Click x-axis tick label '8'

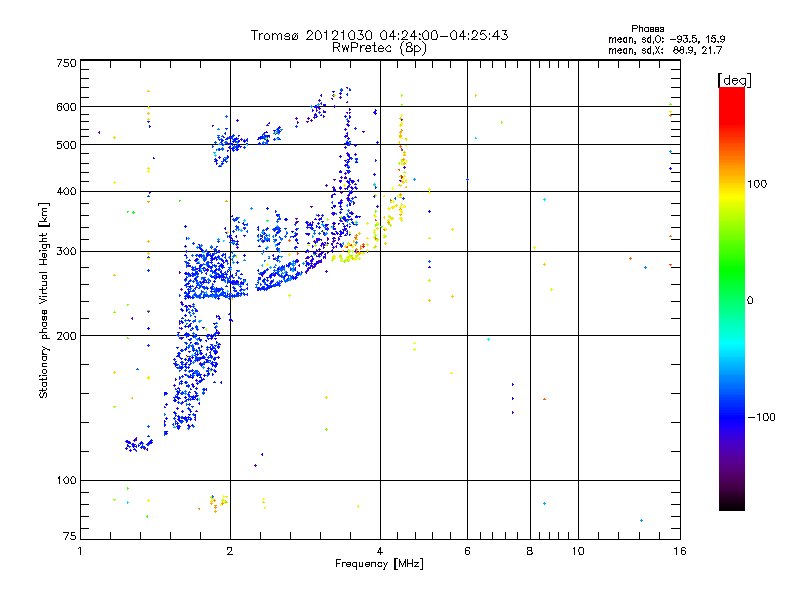click(x=530, y=551)
